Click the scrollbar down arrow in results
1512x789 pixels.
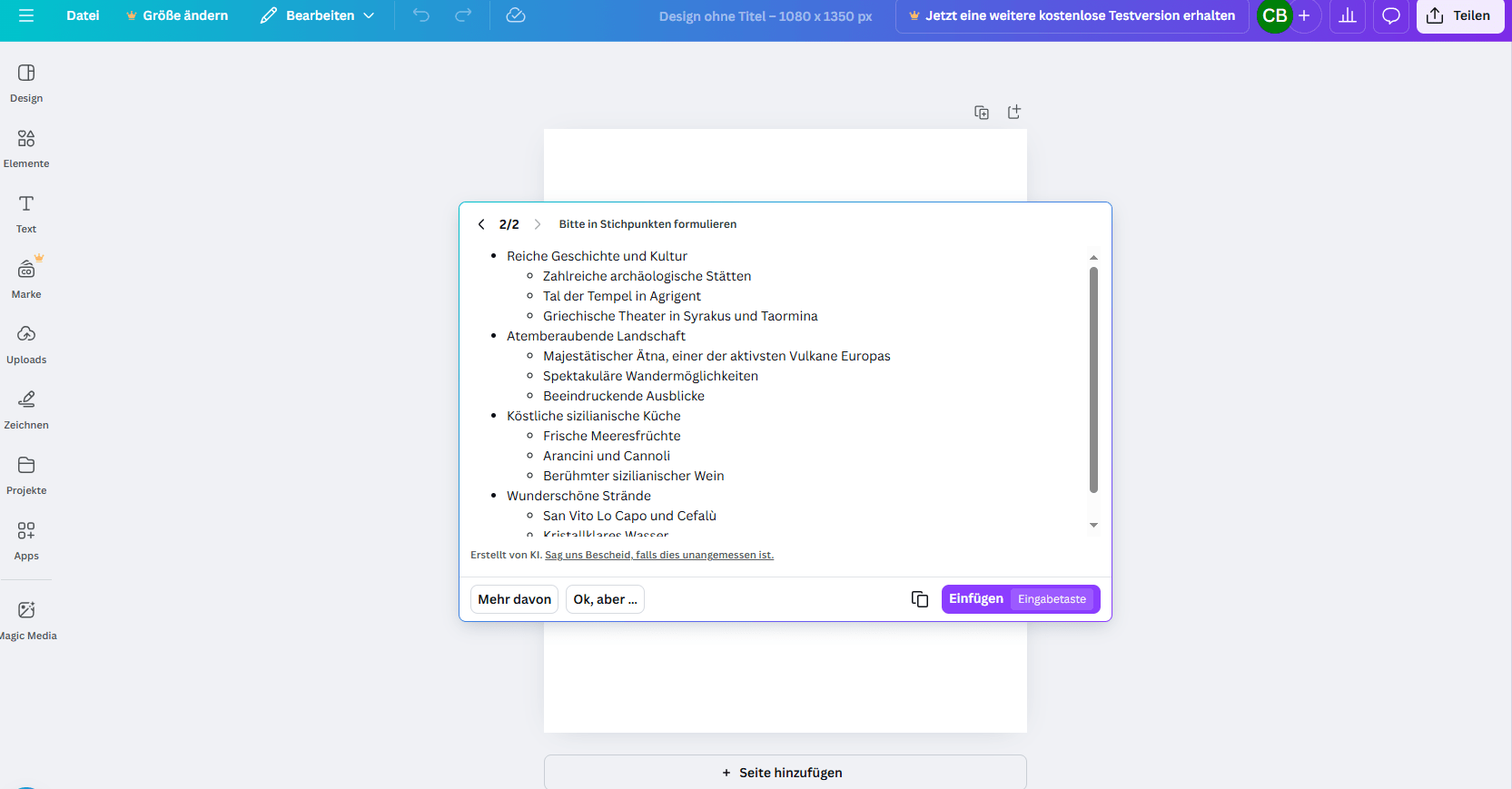click(1093, 525)
